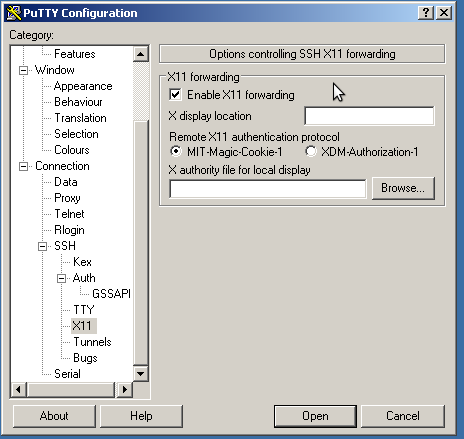Select Window category in tree
464x439 pixels.
(55, 70)
